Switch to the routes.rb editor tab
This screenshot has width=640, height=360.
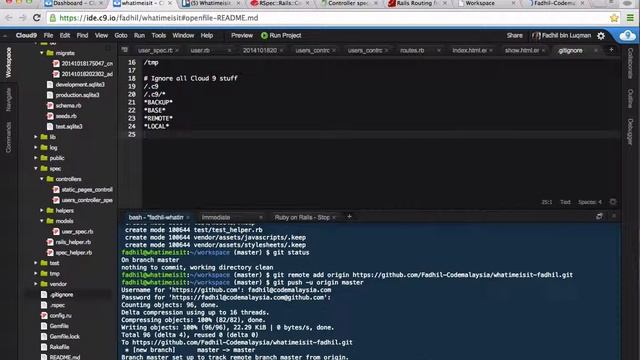[x=412, y=51]
